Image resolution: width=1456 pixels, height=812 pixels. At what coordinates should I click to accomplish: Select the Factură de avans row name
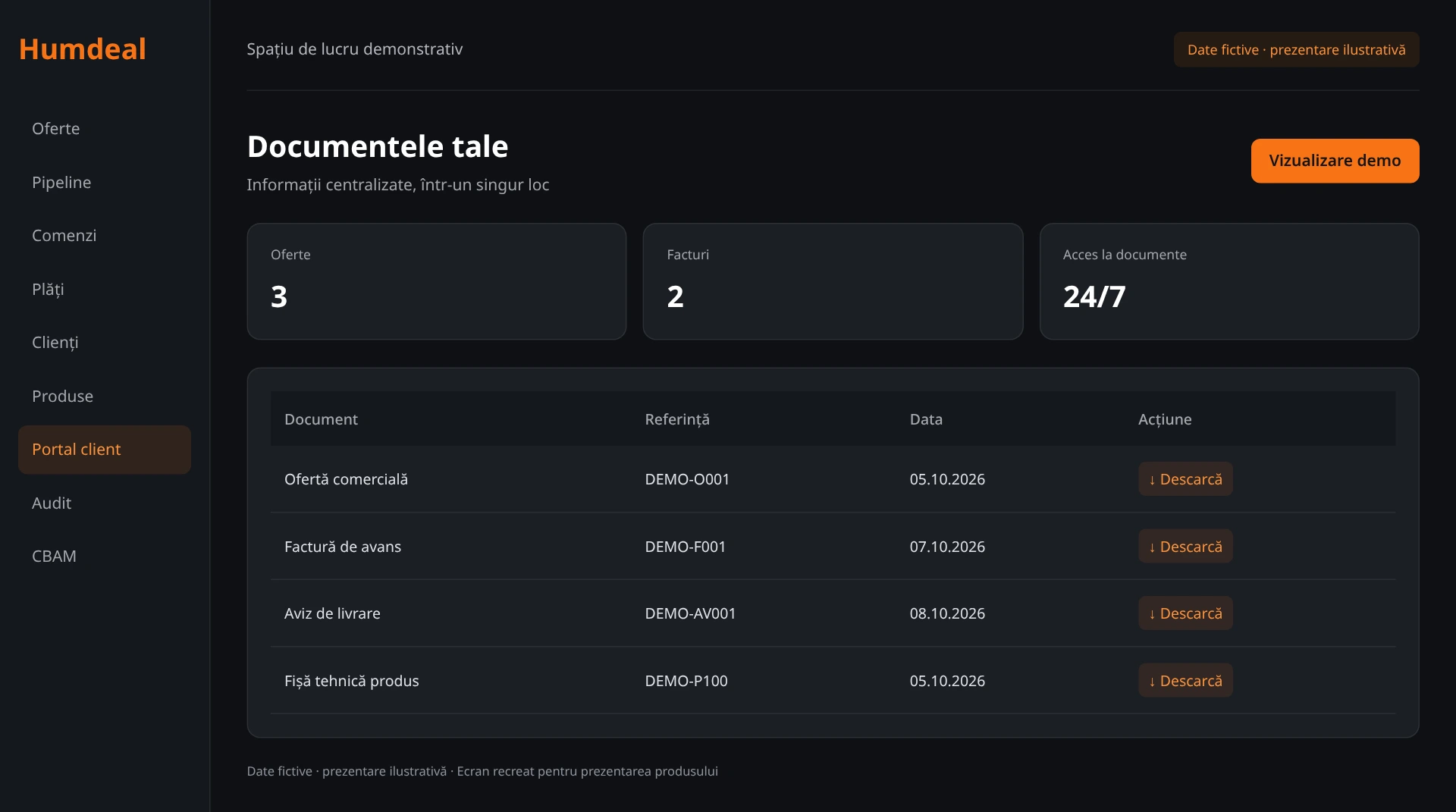(x=343, y=547)
